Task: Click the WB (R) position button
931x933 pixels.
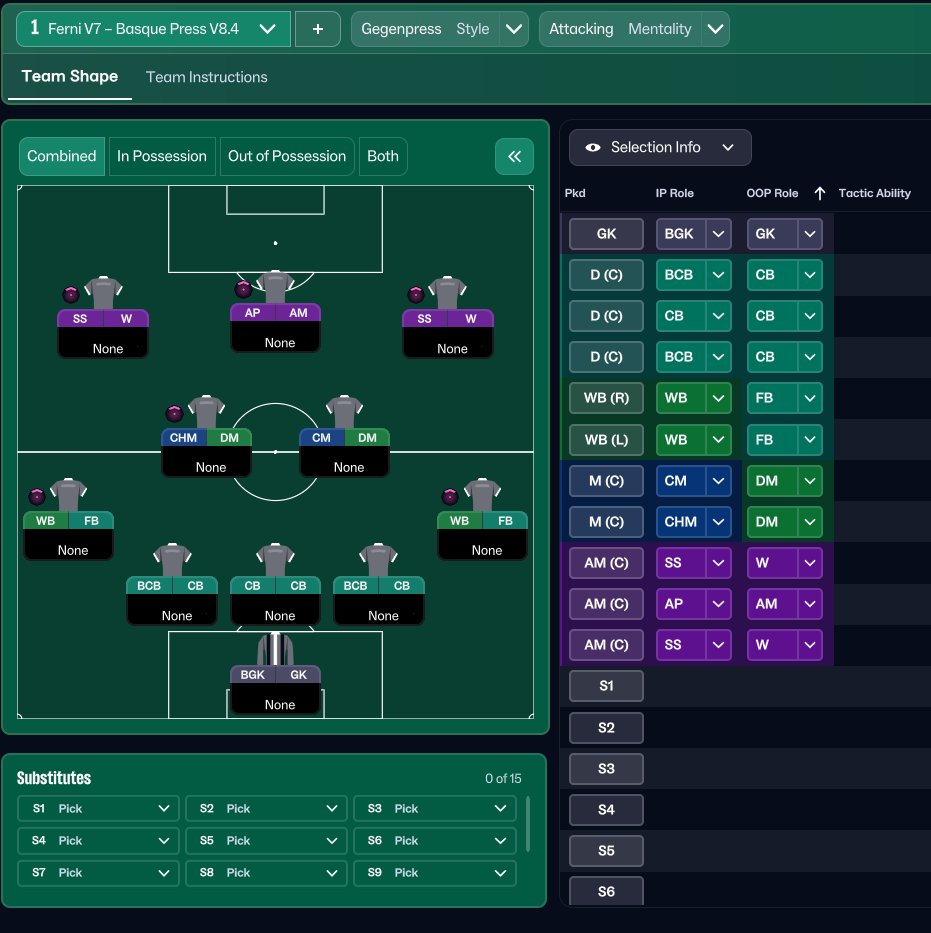Action: coord(606,398)
